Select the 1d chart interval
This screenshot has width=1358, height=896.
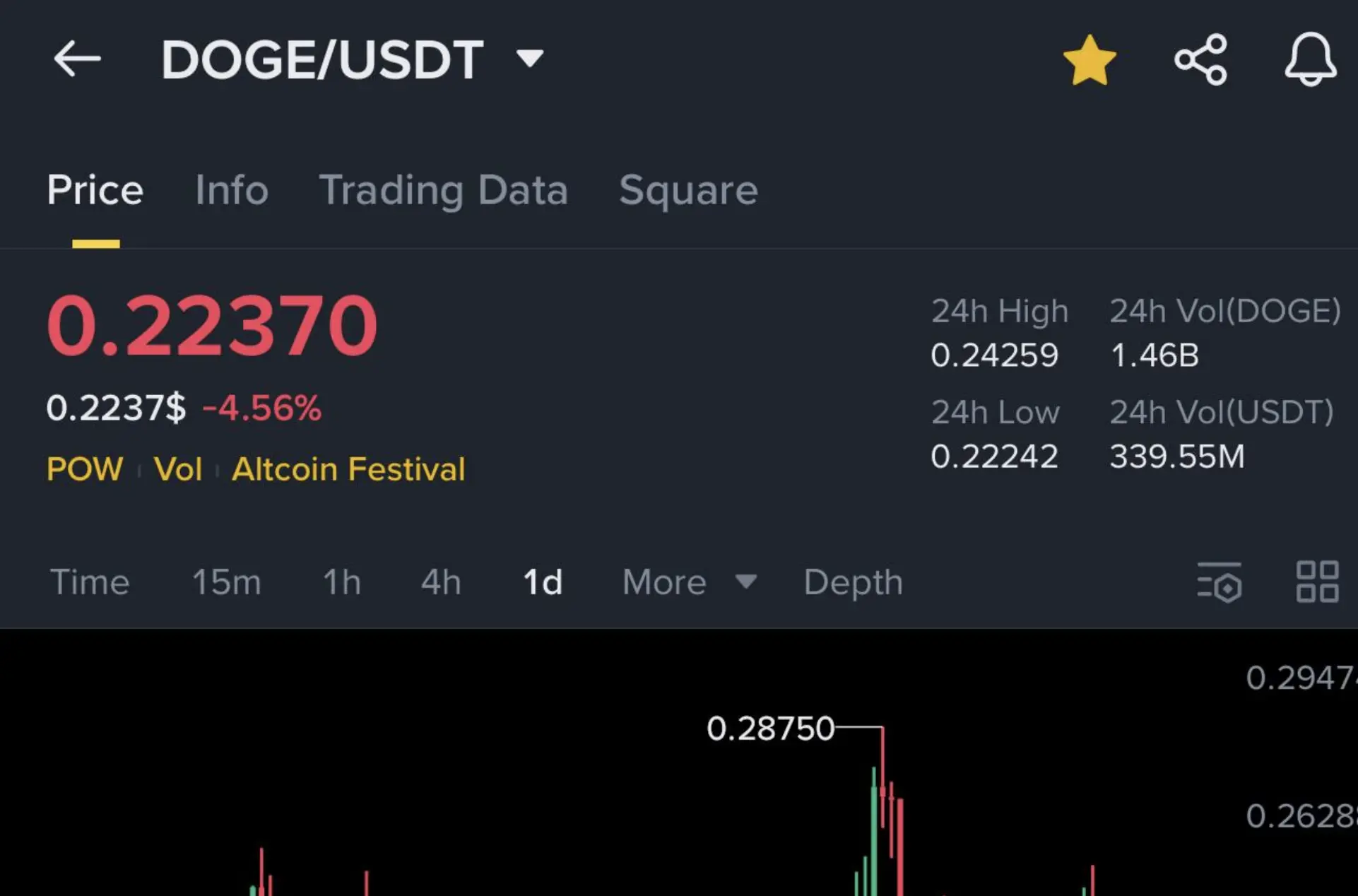(543, 582)
